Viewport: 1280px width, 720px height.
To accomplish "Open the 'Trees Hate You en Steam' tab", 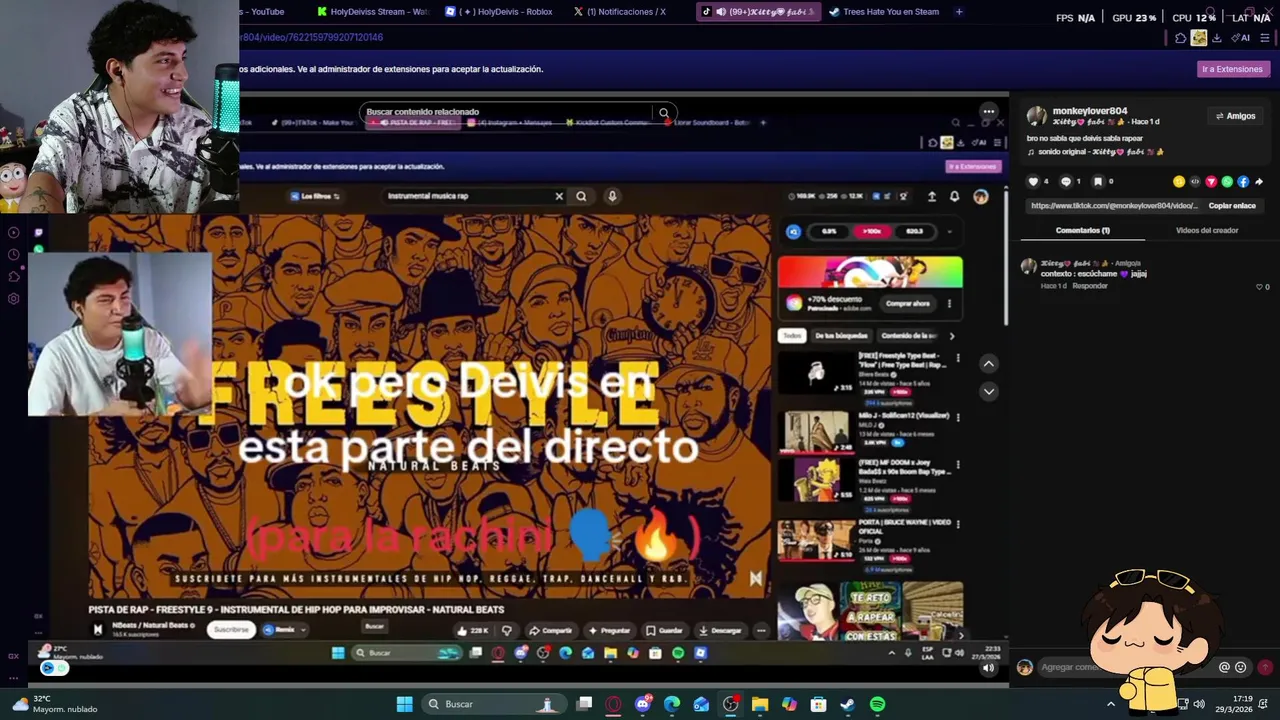I will [884, 12].
